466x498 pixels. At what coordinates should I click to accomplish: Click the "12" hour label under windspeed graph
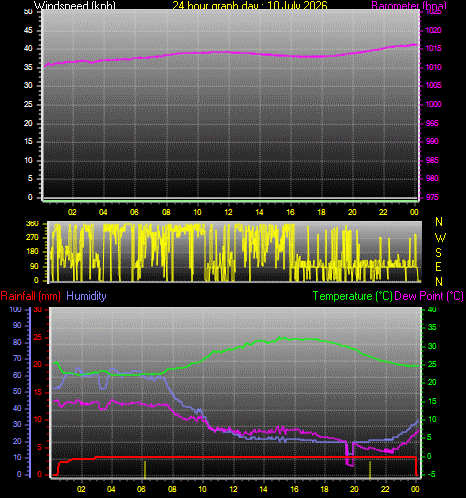pos(228,212)
